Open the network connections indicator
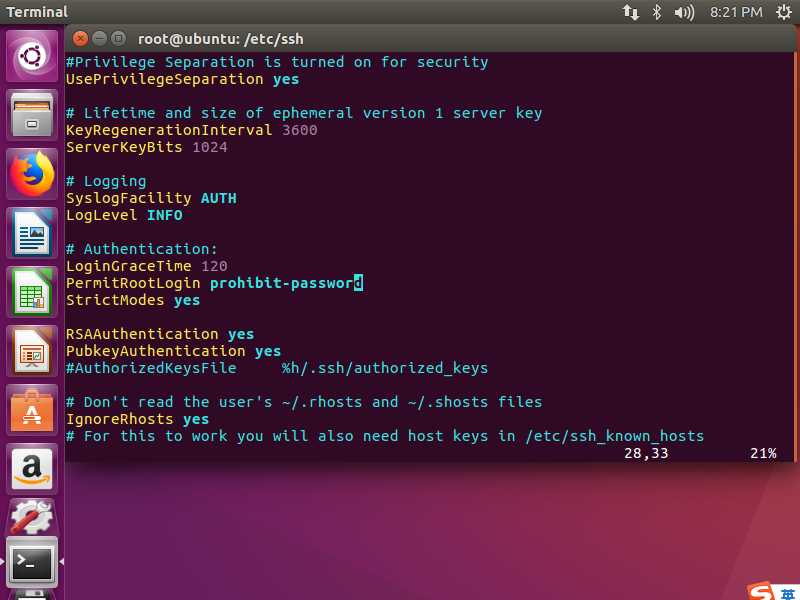Image resolution: width=800 pixels, height=600 pixels. click(631, 12)
